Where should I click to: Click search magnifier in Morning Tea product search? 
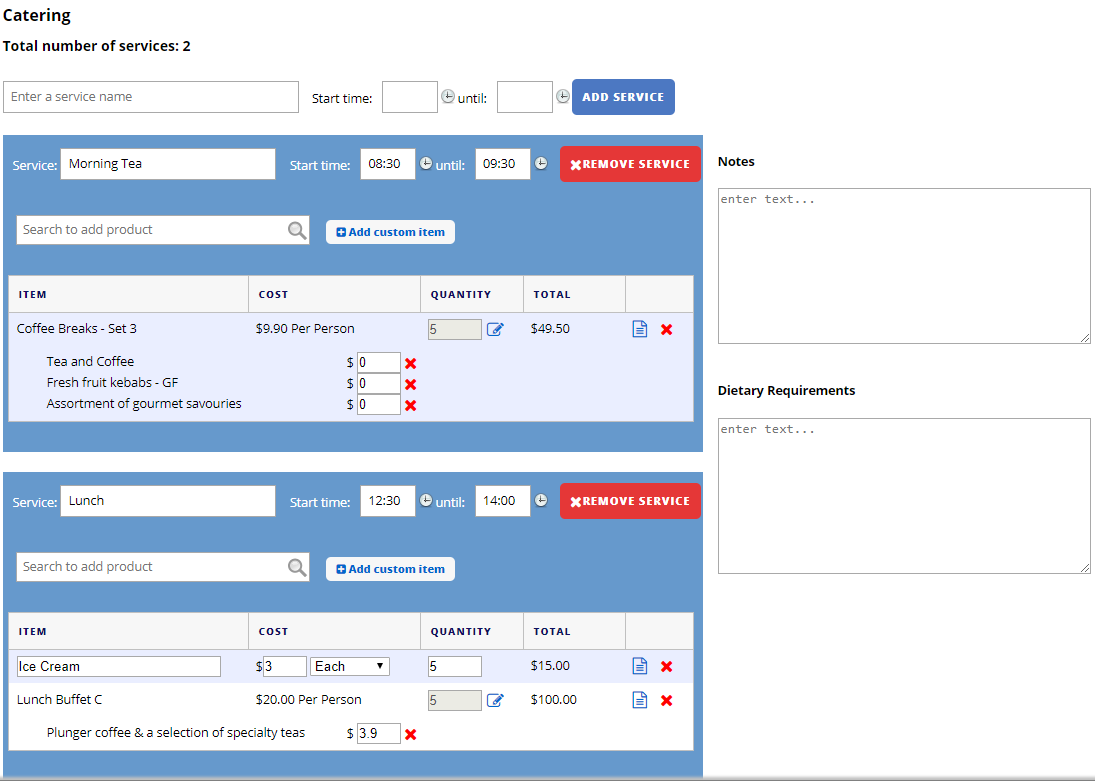297,230
